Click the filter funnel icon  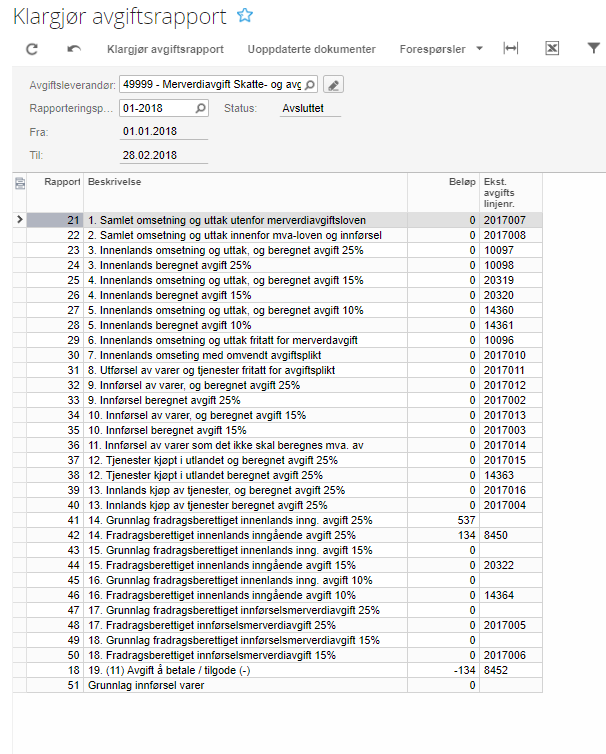(x=593, y=48)
